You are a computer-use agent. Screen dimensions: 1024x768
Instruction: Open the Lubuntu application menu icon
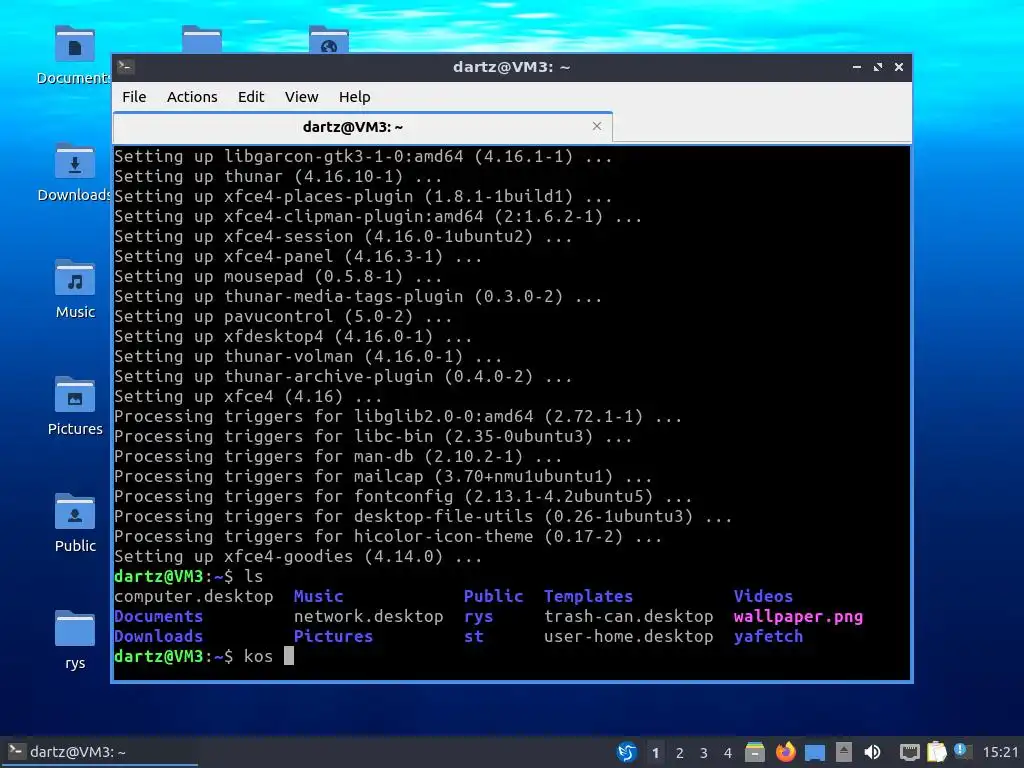[x=626, y=752]
